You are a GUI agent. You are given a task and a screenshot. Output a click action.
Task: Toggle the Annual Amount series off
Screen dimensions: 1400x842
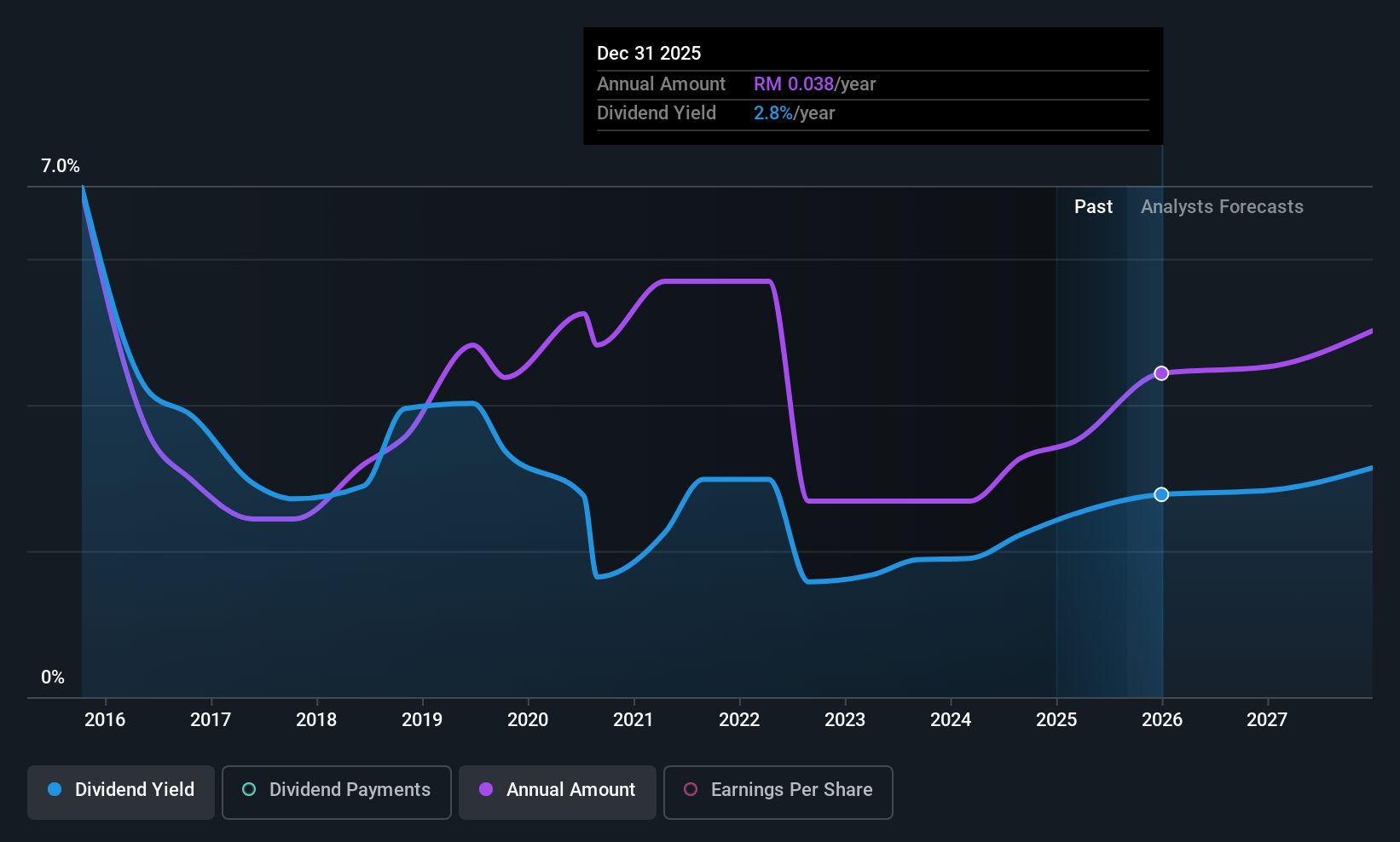point(557,791)
